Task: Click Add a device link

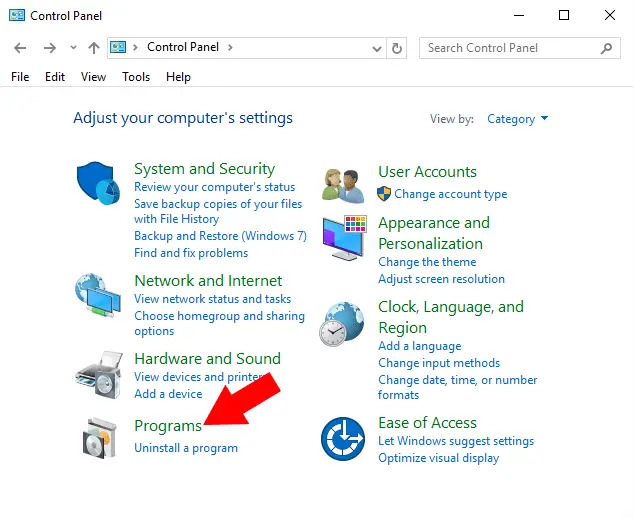Action: pyautogui.click(x=168, y=394)
